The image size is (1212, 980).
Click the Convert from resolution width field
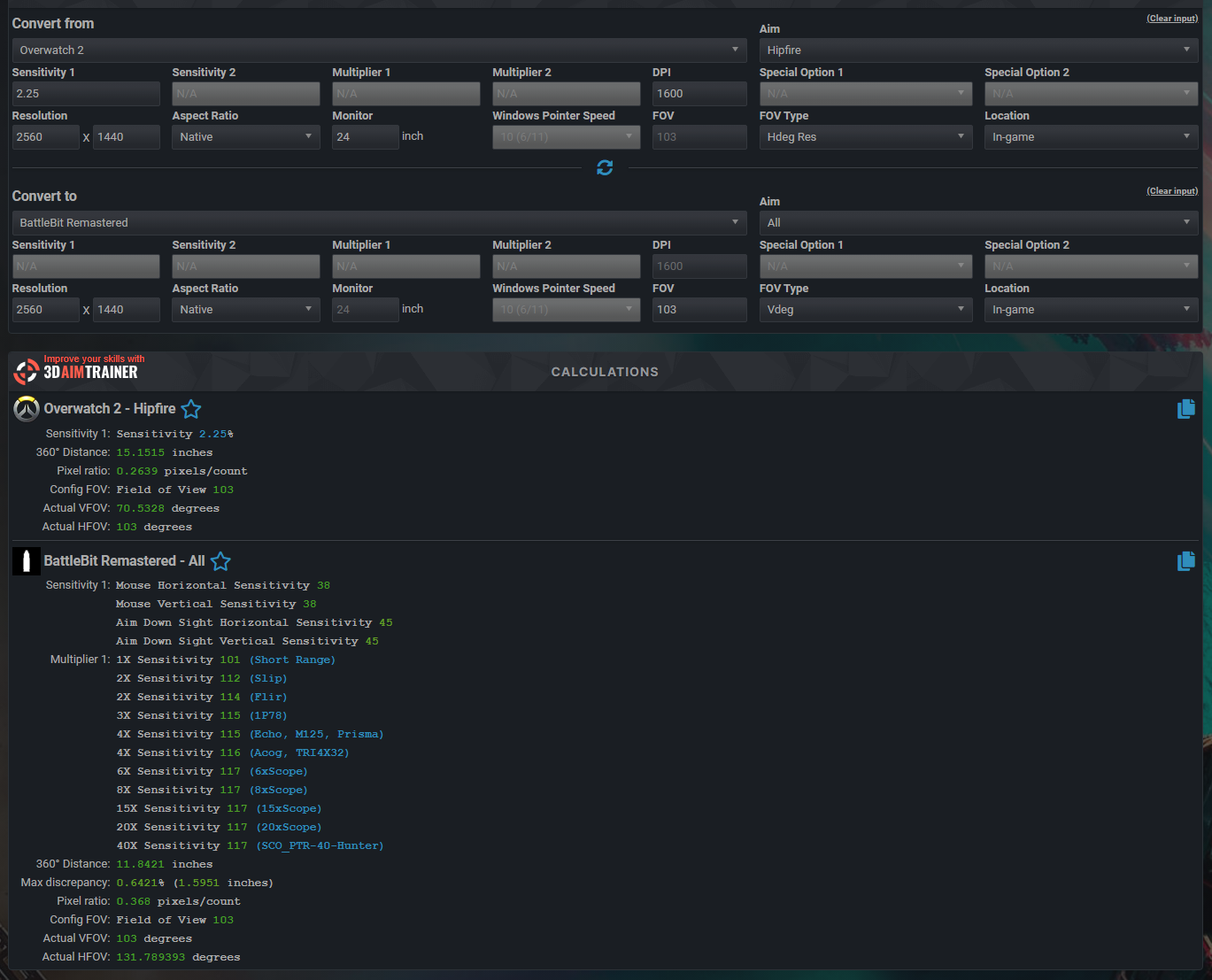pos(46,137)
